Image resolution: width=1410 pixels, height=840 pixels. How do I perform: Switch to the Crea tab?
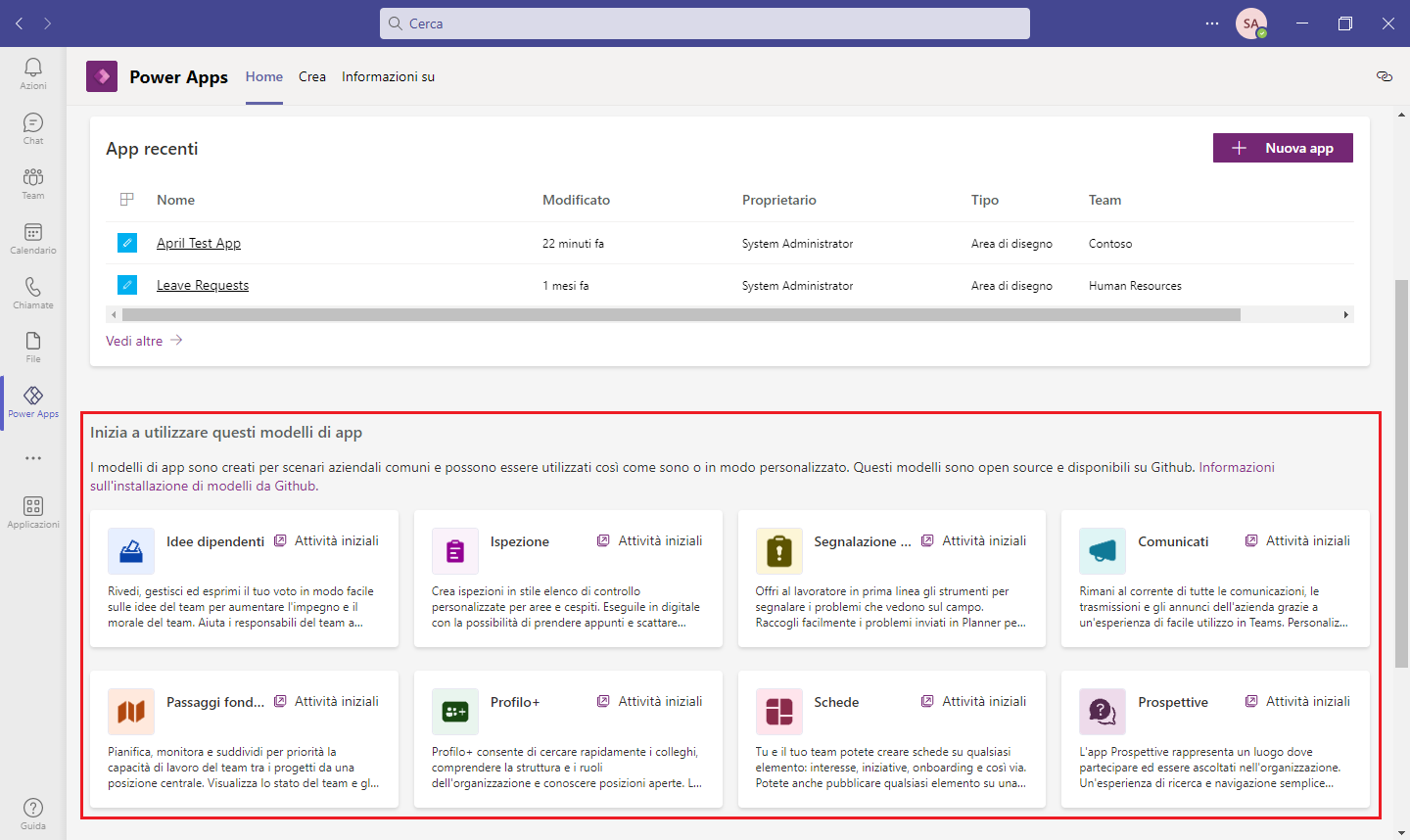coord(312,76)
